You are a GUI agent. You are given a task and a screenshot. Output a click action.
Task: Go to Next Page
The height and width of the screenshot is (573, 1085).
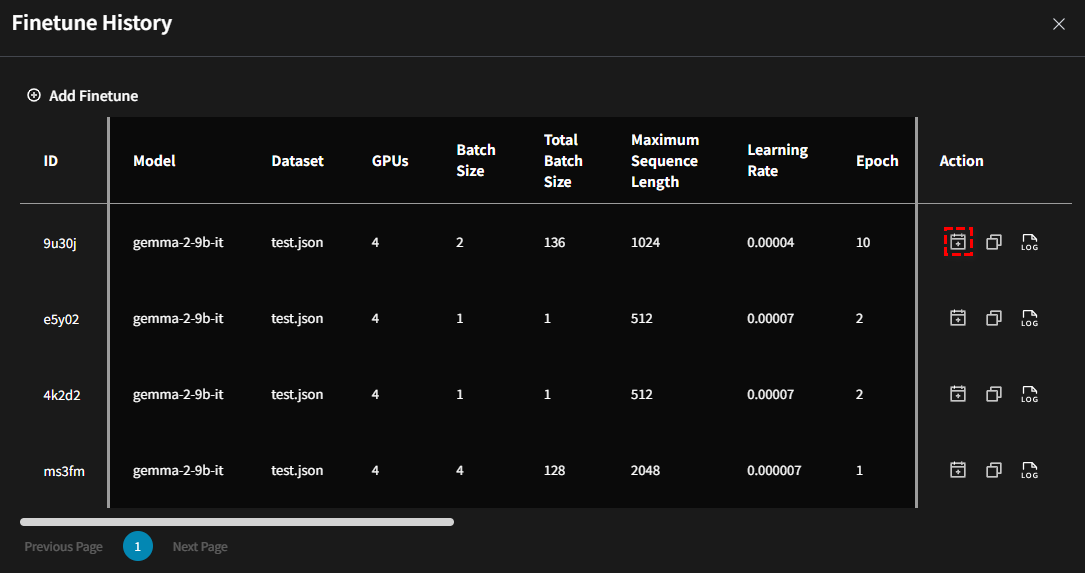pos(200,547)
